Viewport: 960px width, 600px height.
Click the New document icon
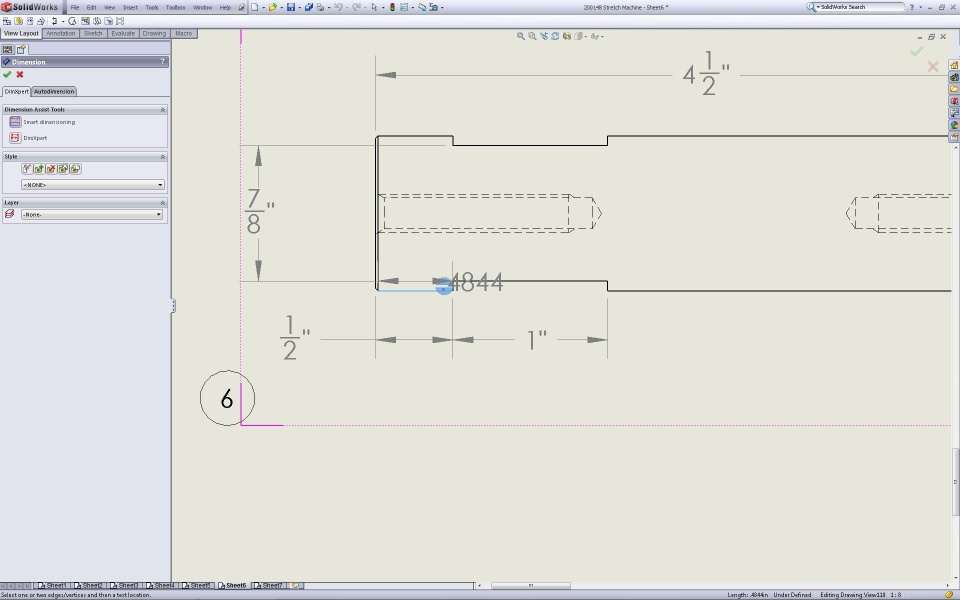[254, 7]
